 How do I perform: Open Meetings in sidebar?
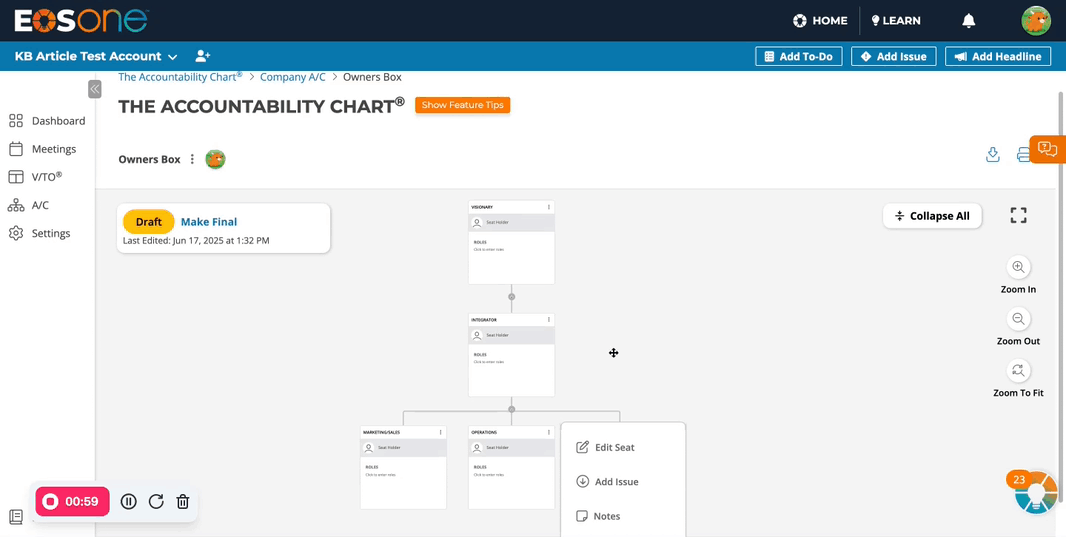pyautogui.click(x=42, y=149)
